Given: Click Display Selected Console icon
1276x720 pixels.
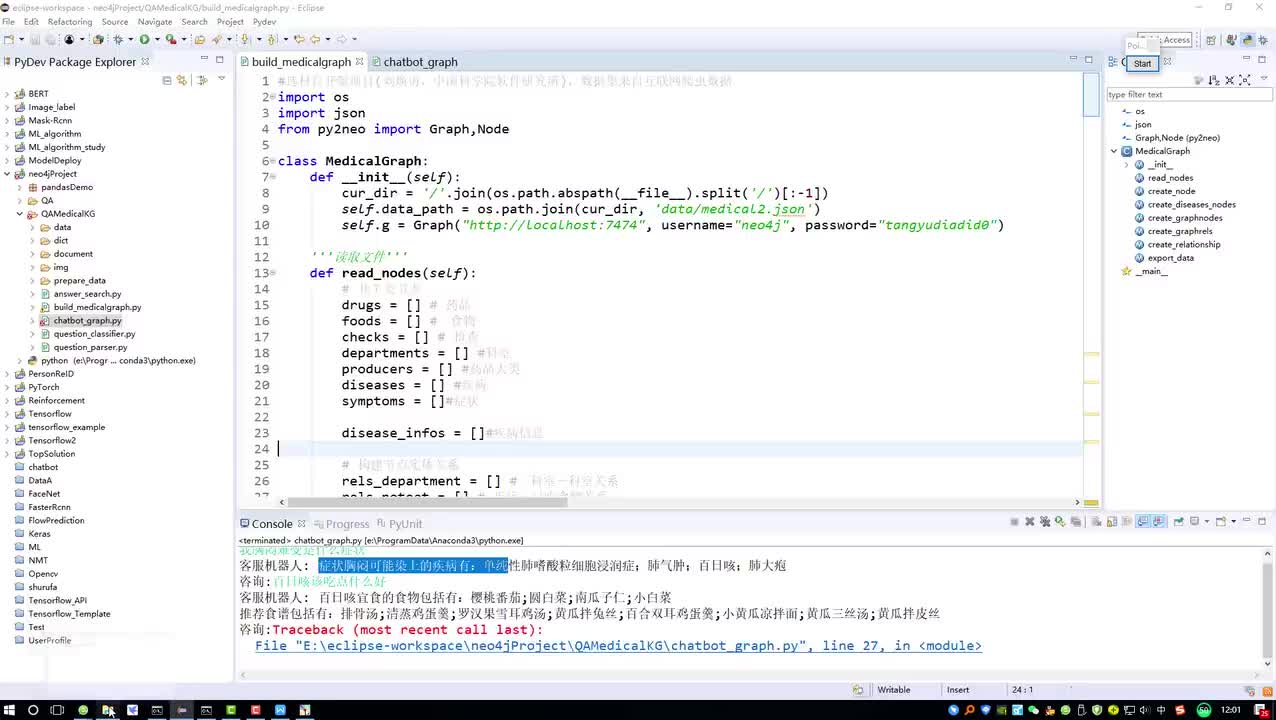Looking at the screenshot, I should (1193, 521).
